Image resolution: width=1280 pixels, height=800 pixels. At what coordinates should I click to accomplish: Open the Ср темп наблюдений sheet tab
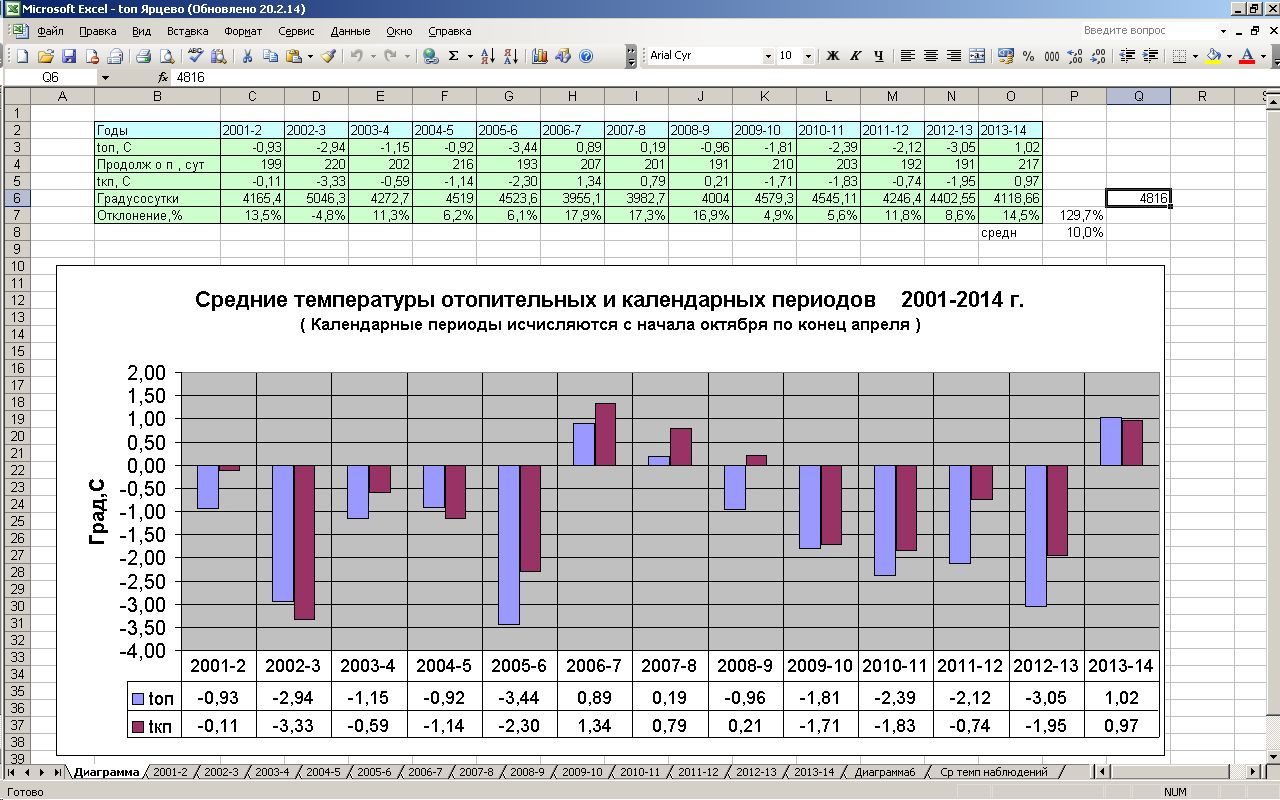click(994, 772)
